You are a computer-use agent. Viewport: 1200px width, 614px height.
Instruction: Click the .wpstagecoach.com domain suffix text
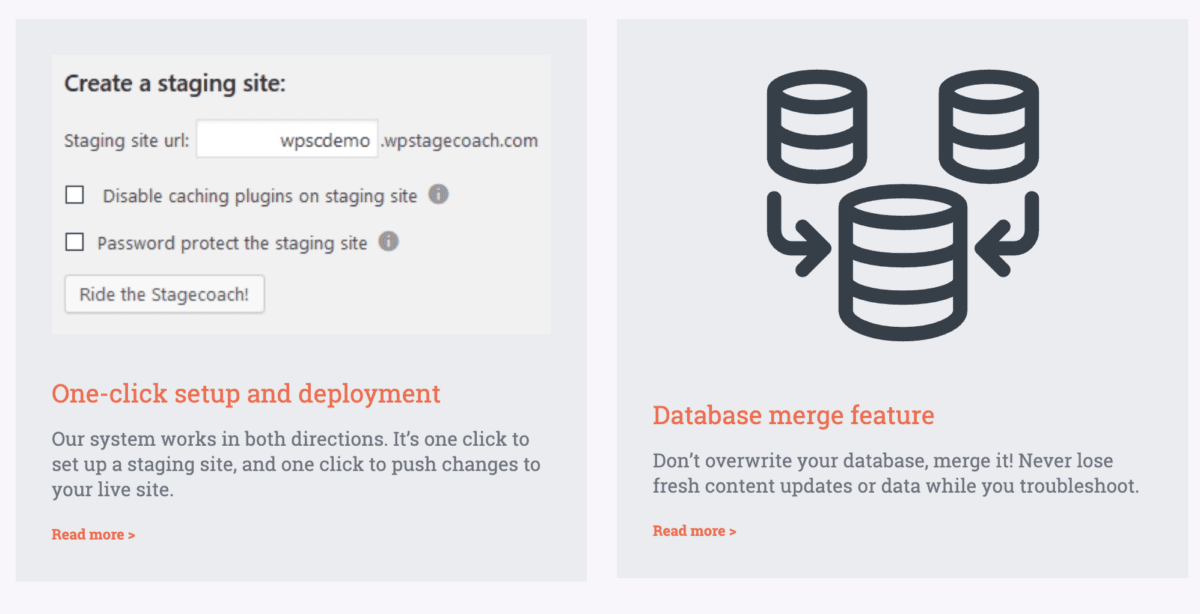coord(460,141)
